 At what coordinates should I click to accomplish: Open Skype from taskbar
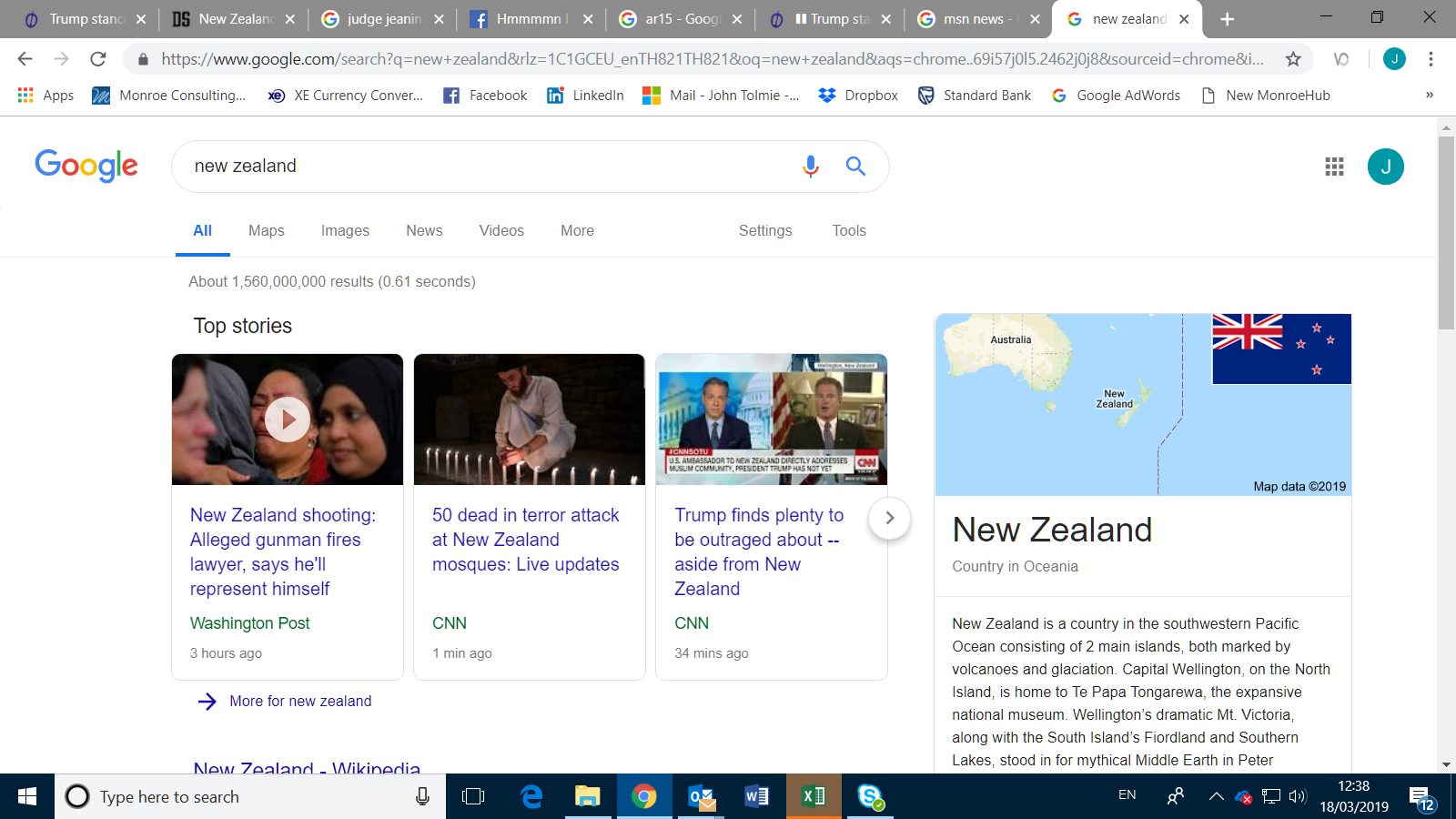tap(870, 796)
